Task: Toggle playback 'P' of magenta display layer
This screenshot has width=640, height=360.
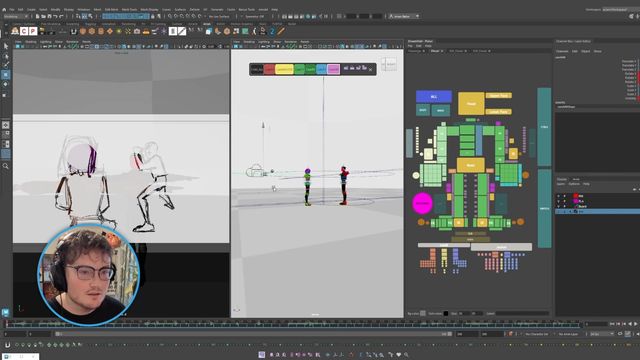Action: tap(565, 201)
